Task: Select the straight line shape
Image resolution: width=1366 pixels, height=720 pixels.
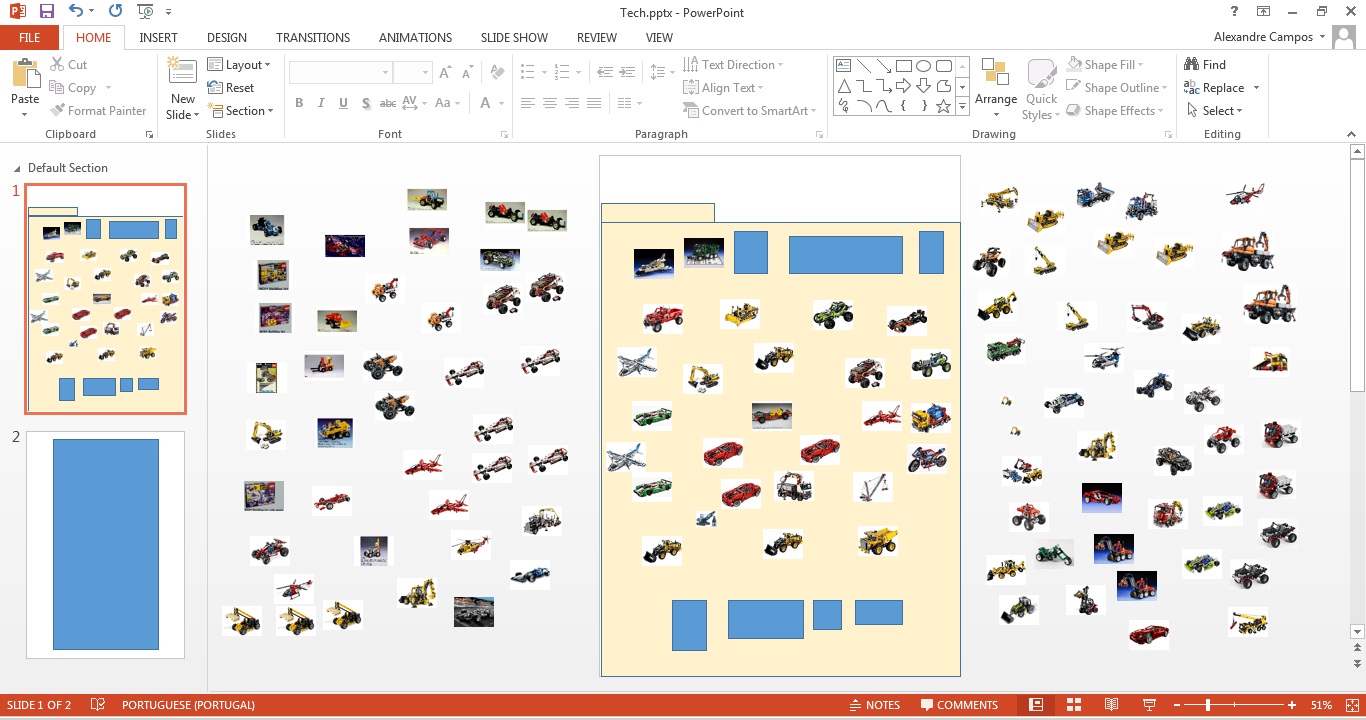Action: pos(863,65)
